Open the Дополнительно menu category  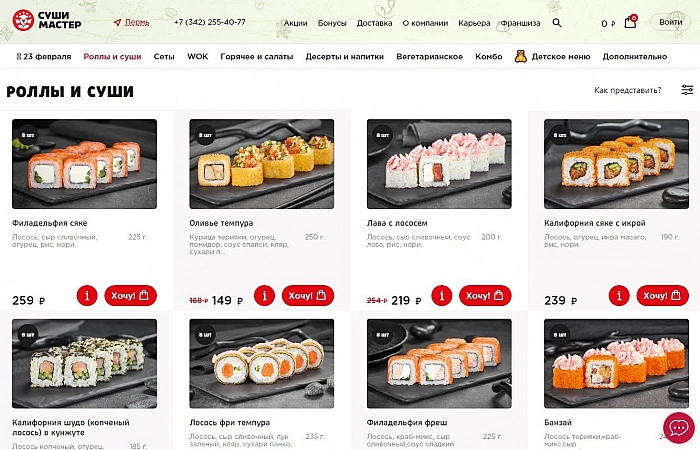(x=634, y=57)
